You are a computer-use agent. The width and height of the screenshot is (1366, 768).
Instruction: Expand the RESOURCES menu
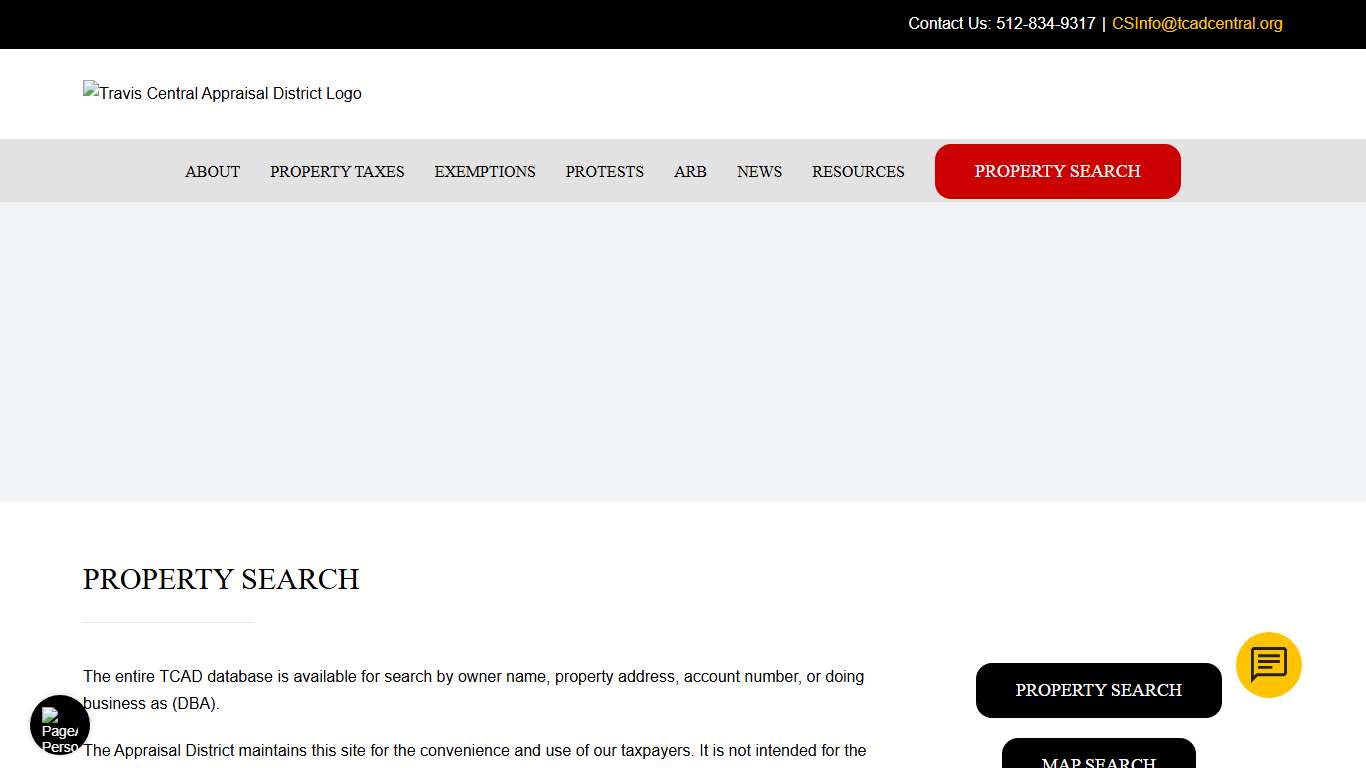pos(858,172)
